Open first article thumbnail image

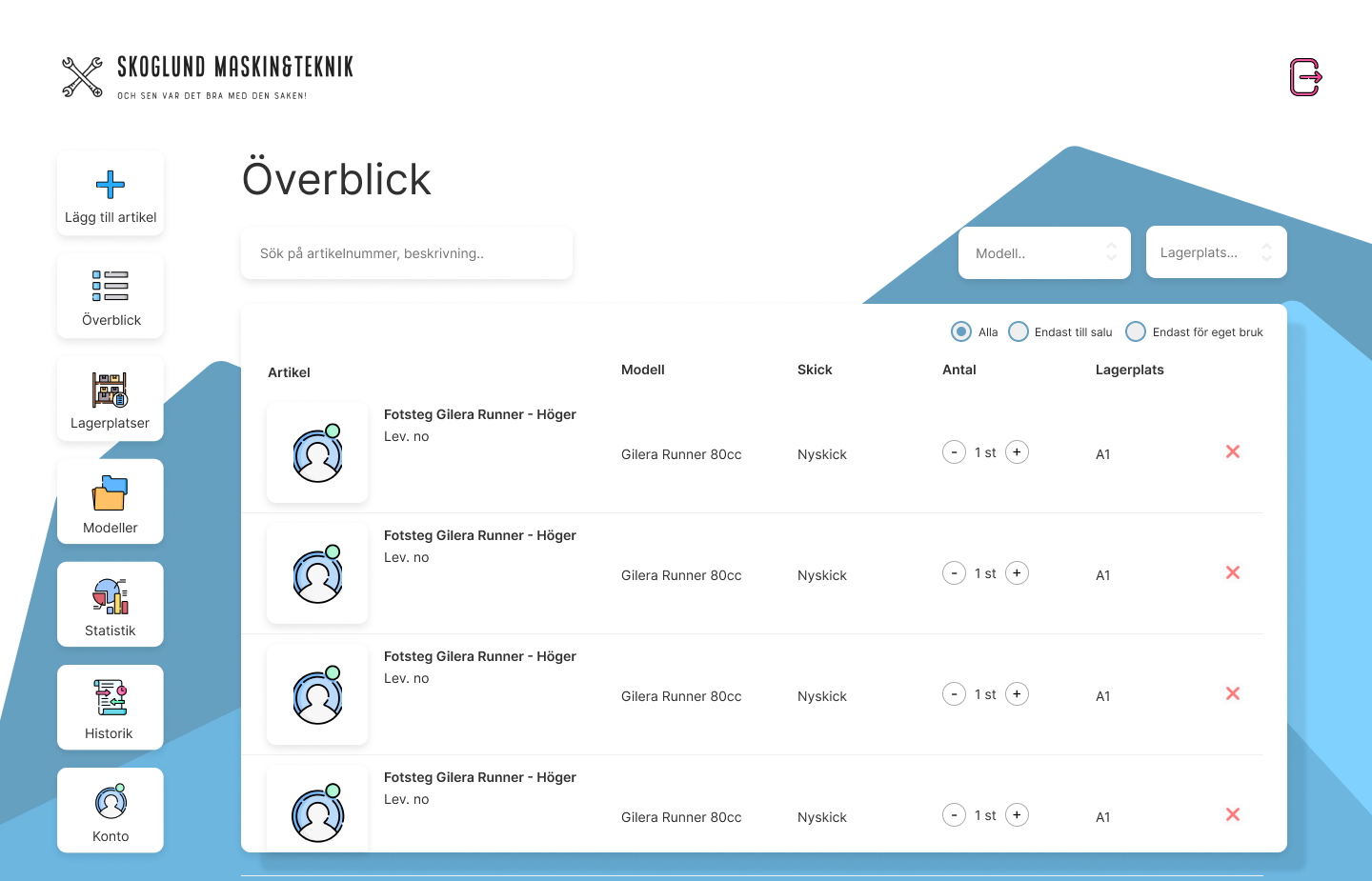point(317,452)
